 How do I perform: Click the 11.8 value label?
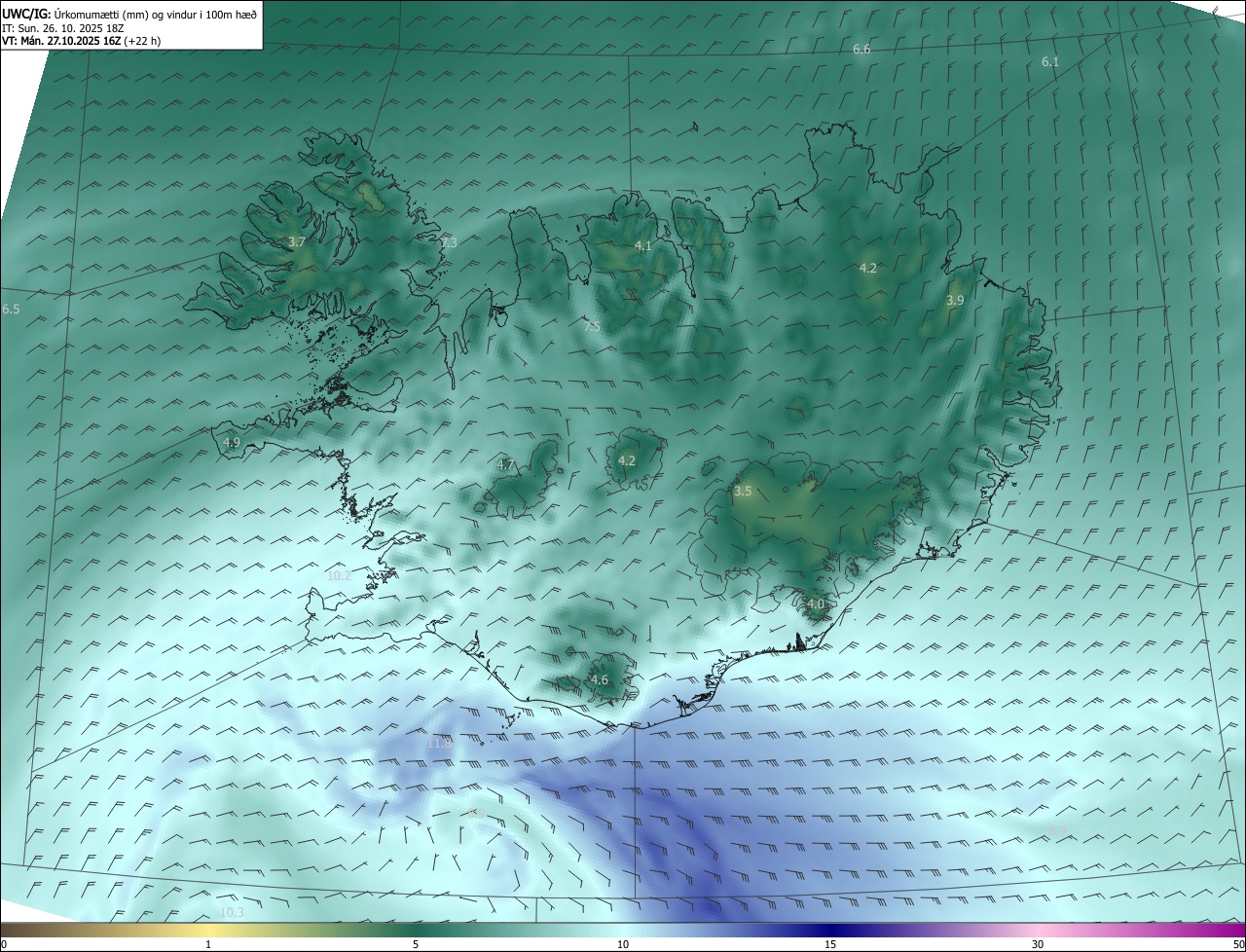[x=440, y=743]
